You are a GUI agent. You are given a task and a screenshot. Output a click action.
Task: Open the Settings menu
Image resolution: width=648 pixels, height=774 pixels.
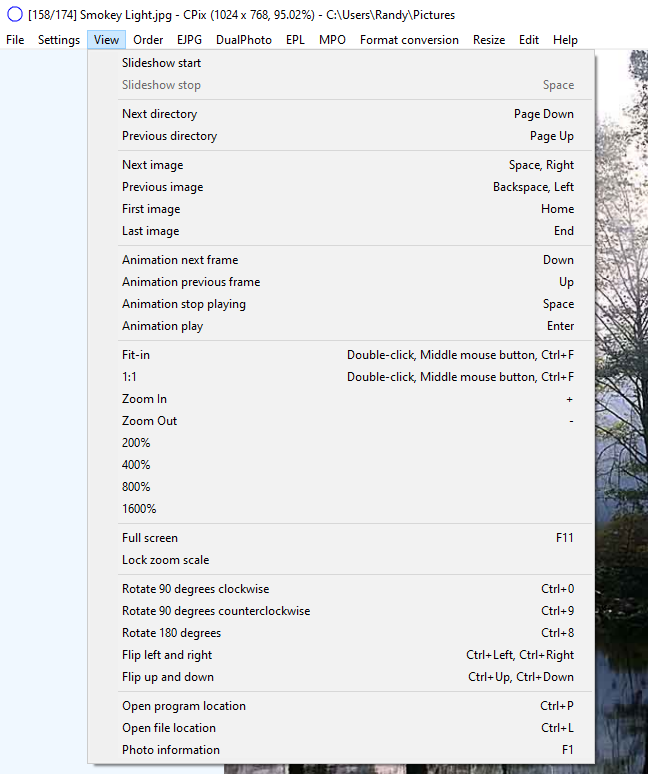pyautogui.click(x=59, y=40)
